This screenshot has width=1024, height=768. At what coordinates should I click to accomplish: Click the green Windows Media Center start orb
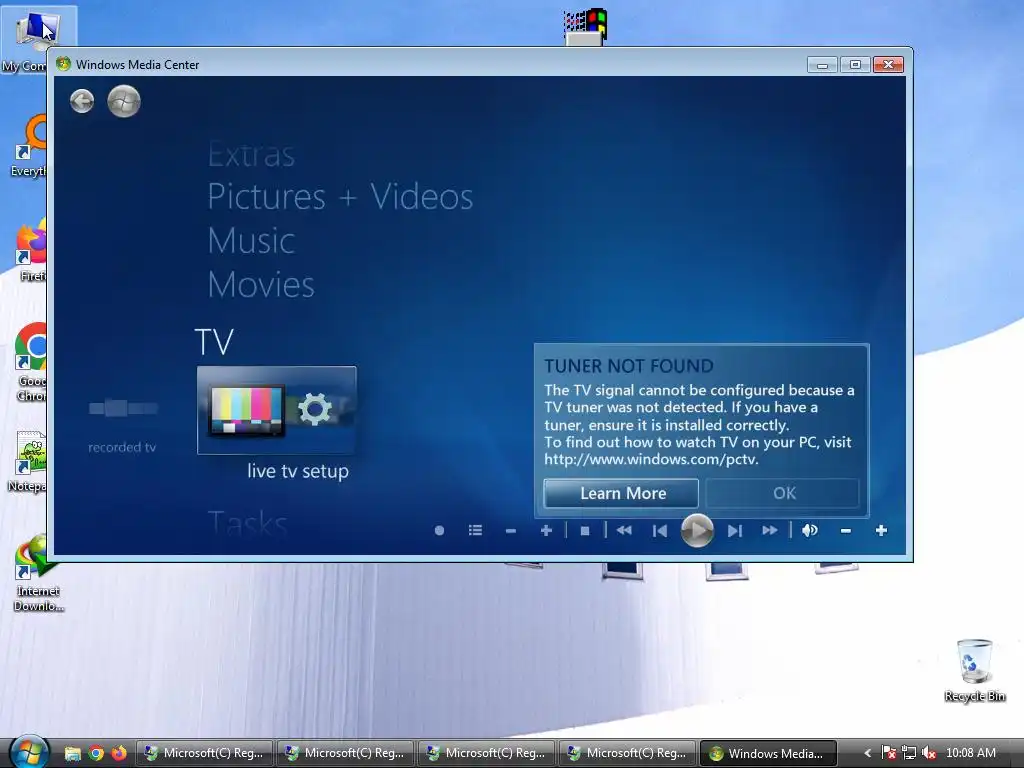tap(123, 101)
